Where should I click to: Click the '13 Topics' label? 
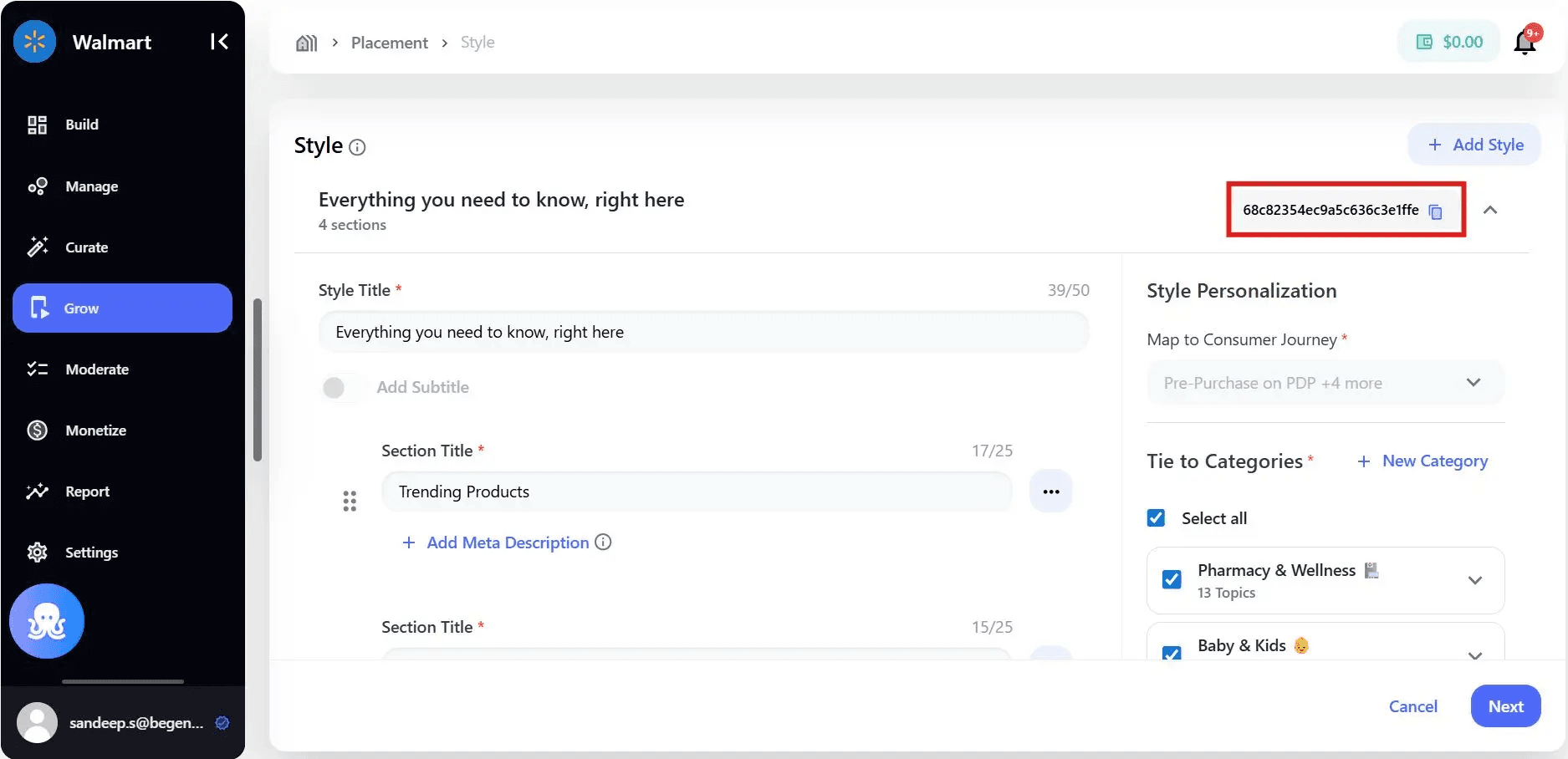coord(1226,593)
